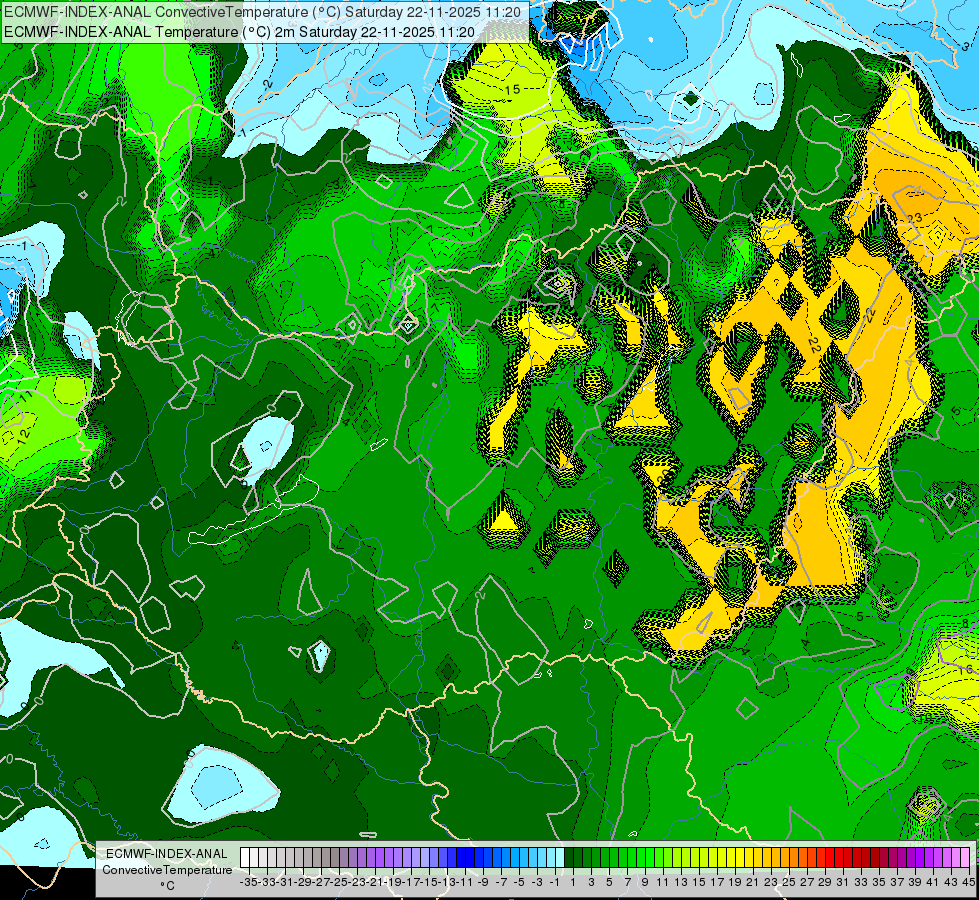
Task: Click the legend's 'ConvectiveTemperature' caption
Action: coord(167,869)
